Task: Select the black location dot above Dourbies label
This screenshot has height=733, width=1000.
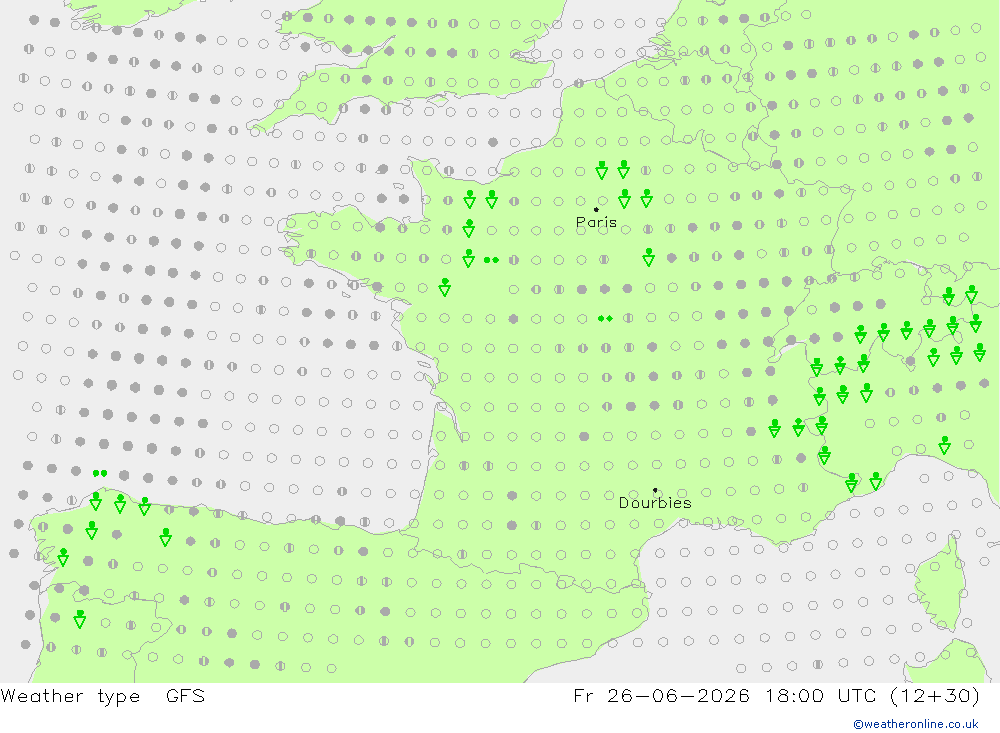Action: [x=655, y=490]
